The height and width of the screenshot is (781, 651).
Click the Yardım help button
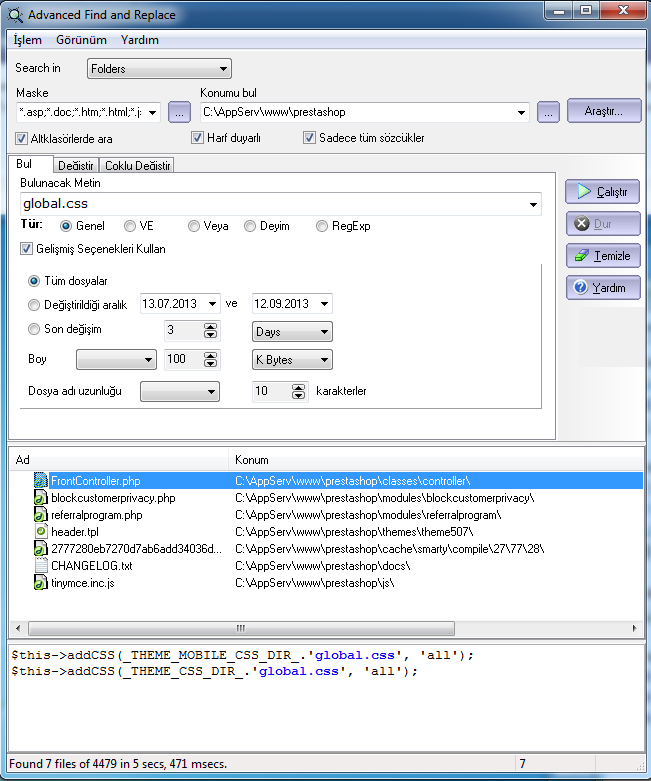[x=603, y=287]
